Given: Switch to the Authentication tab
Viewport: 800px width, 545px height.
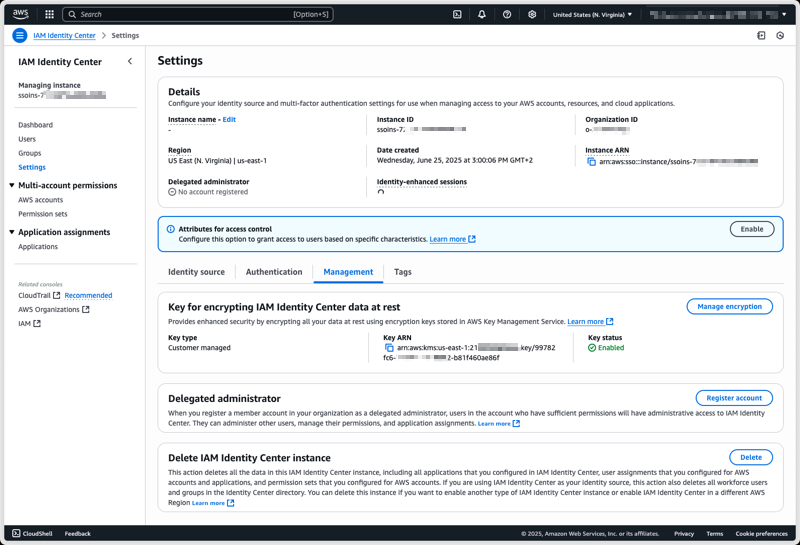Looking at the screenshot, I should (273, 272).
